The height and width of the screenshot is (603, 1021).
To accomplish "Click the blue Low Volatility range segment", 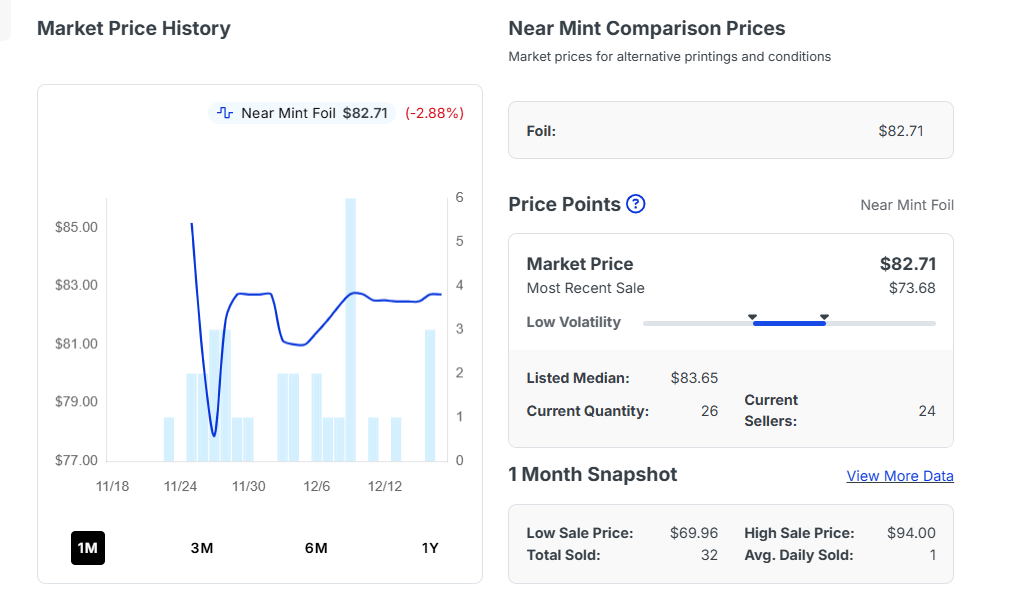I will [788, 323].
